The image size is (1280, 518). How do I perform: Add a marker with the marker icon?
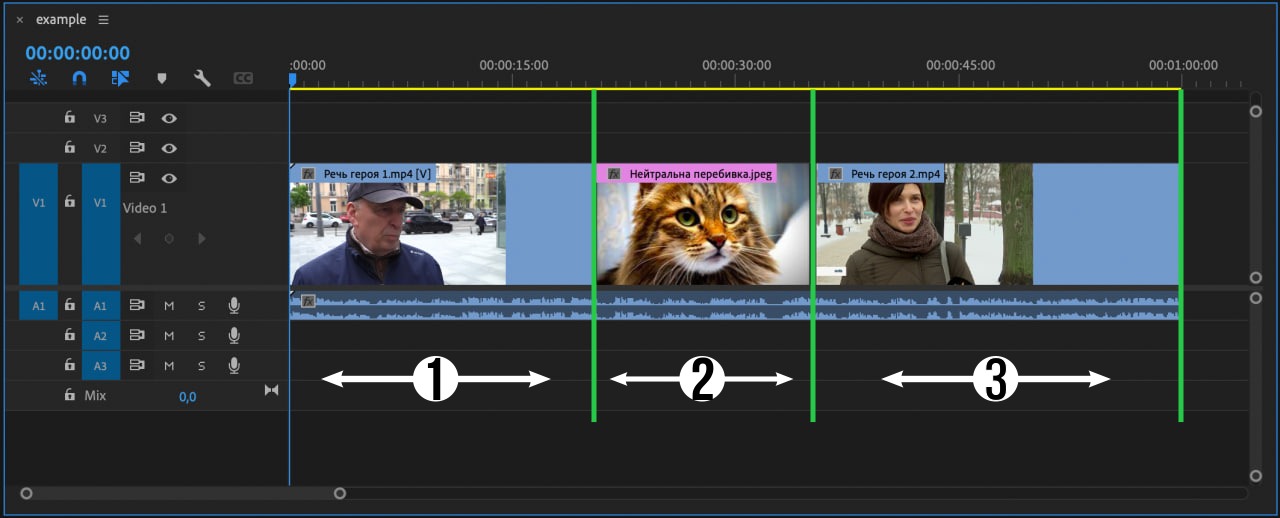[x=162, y=78]
